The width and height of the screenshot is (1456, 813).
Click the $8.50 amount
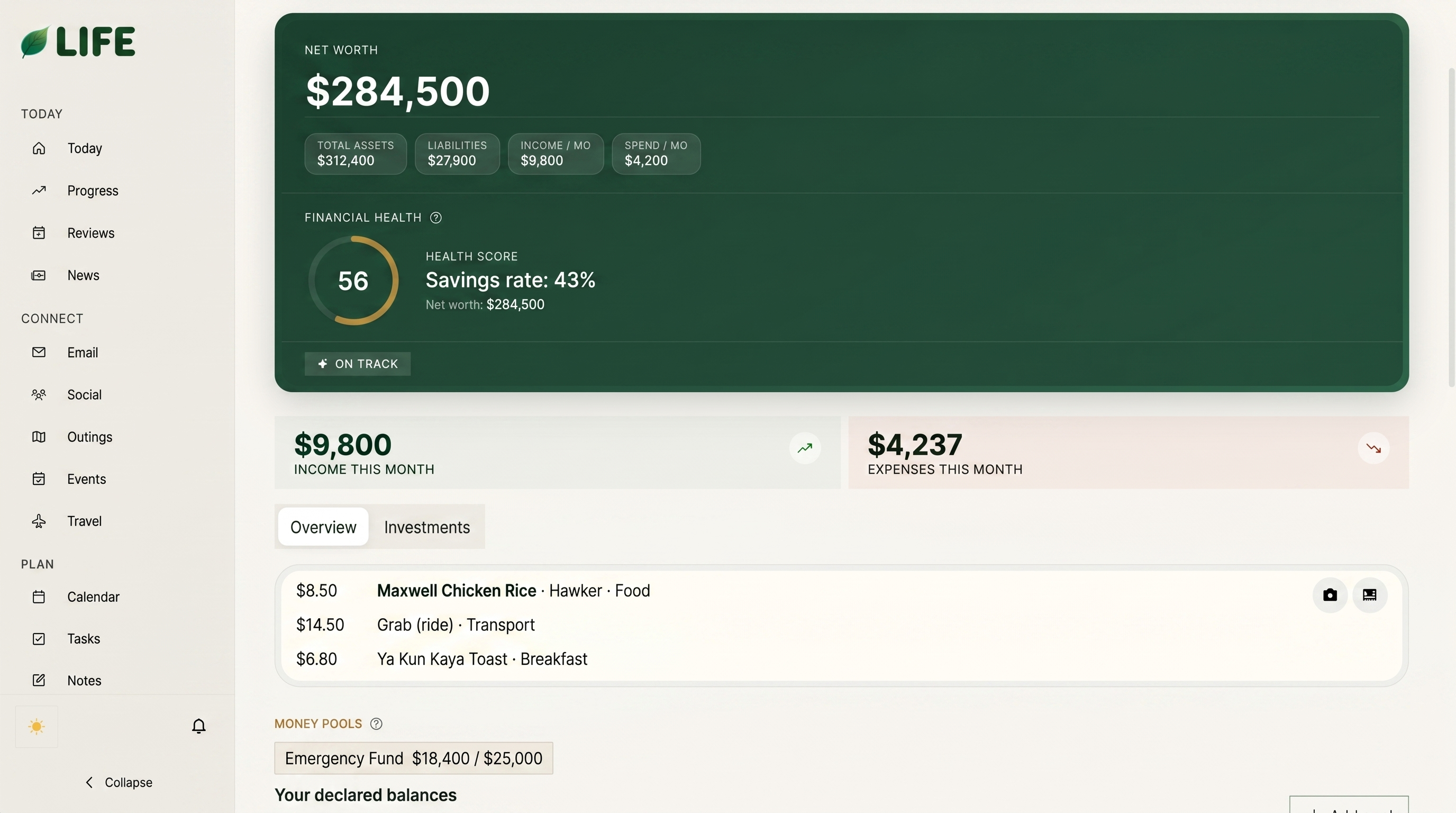[316, 591]
